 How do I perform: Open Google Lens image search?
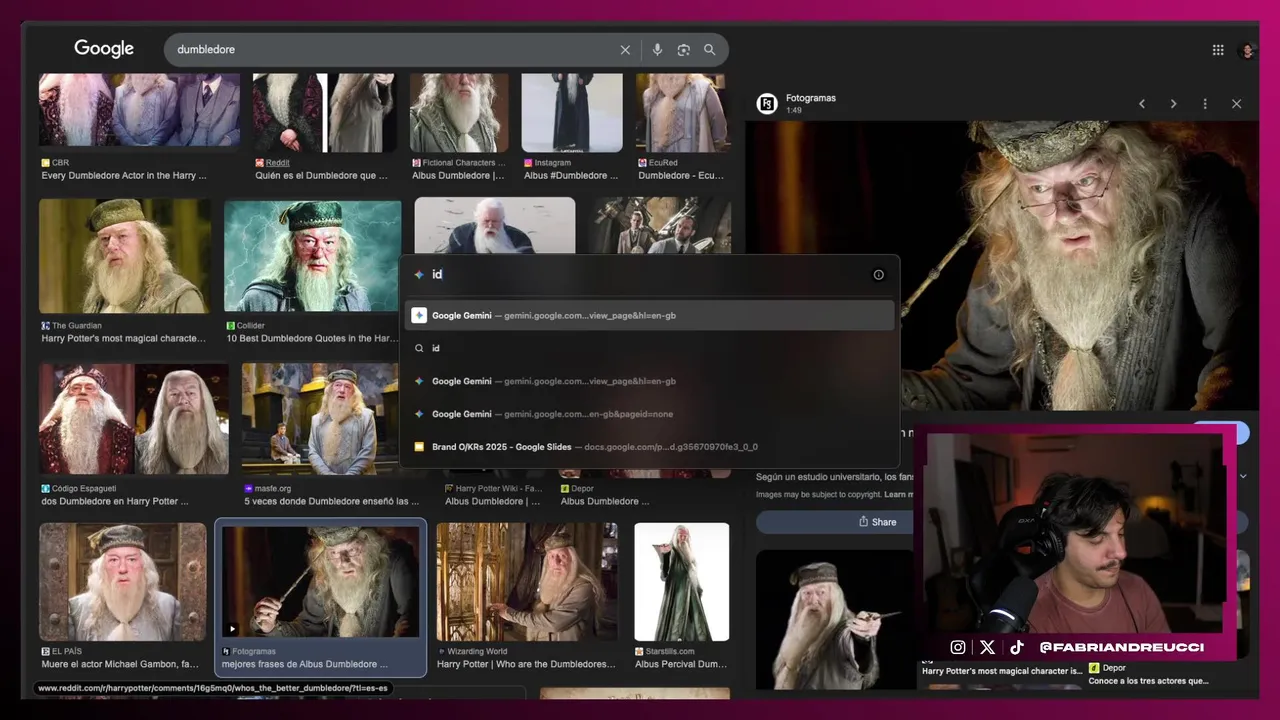[x=683, y=50]
